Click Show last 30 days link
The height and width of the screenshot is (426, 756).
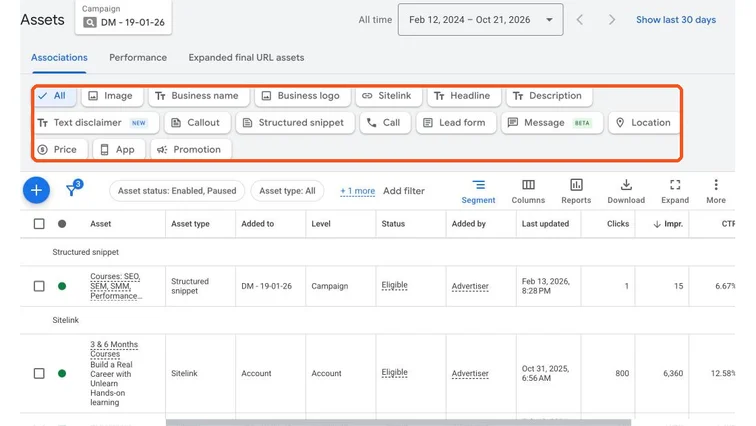676,20
